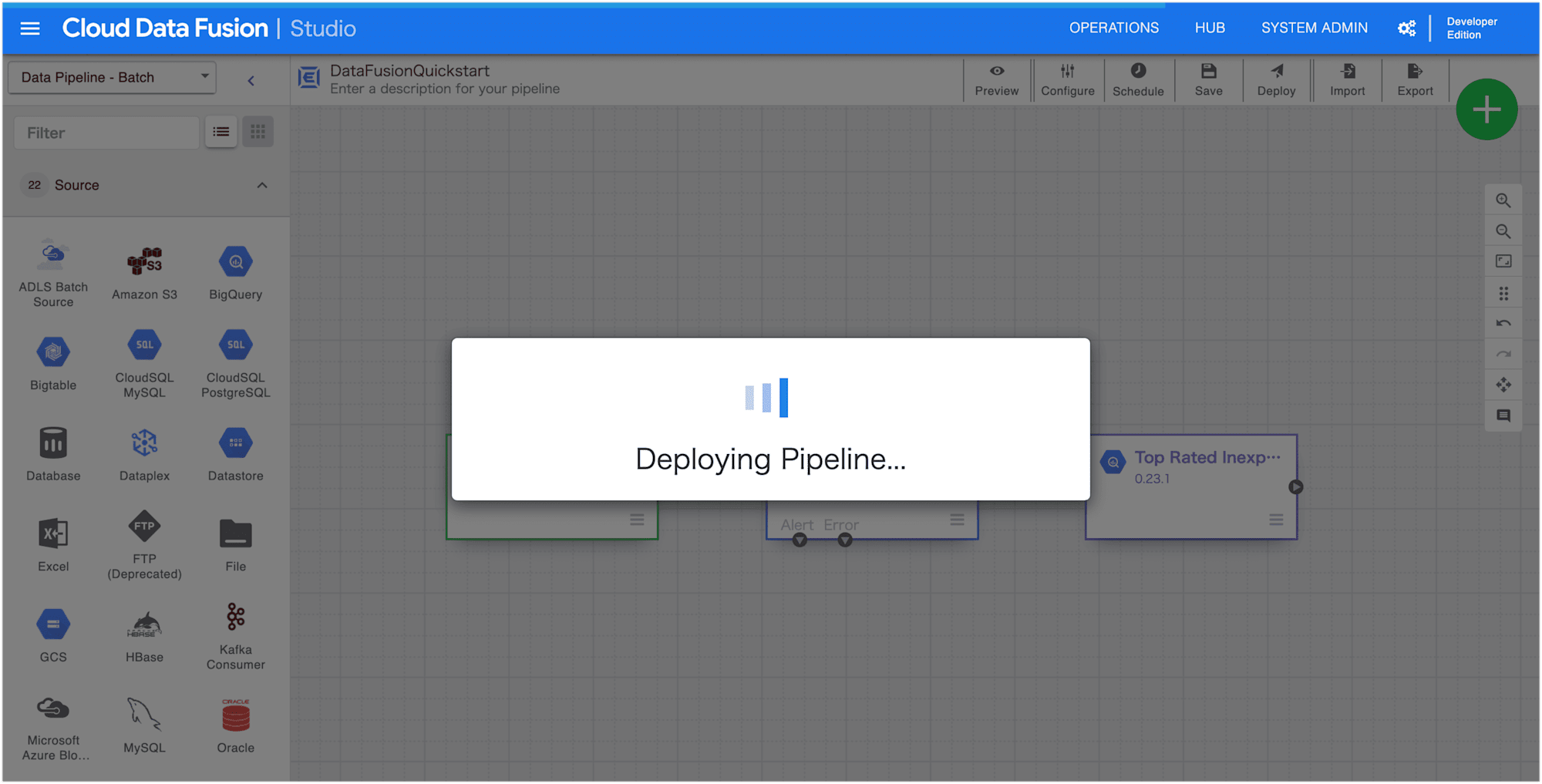
Task: Select the GCS source plugin
Action: [53, 636]
